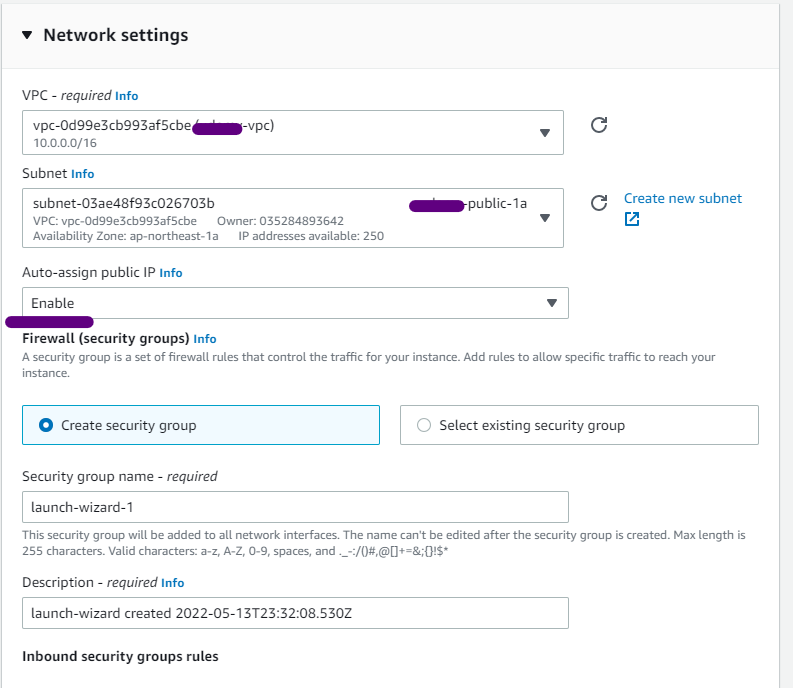Open Info link for Auto-assign public IP
Viewport: 793px width, 688px height.
click(171, 273)
